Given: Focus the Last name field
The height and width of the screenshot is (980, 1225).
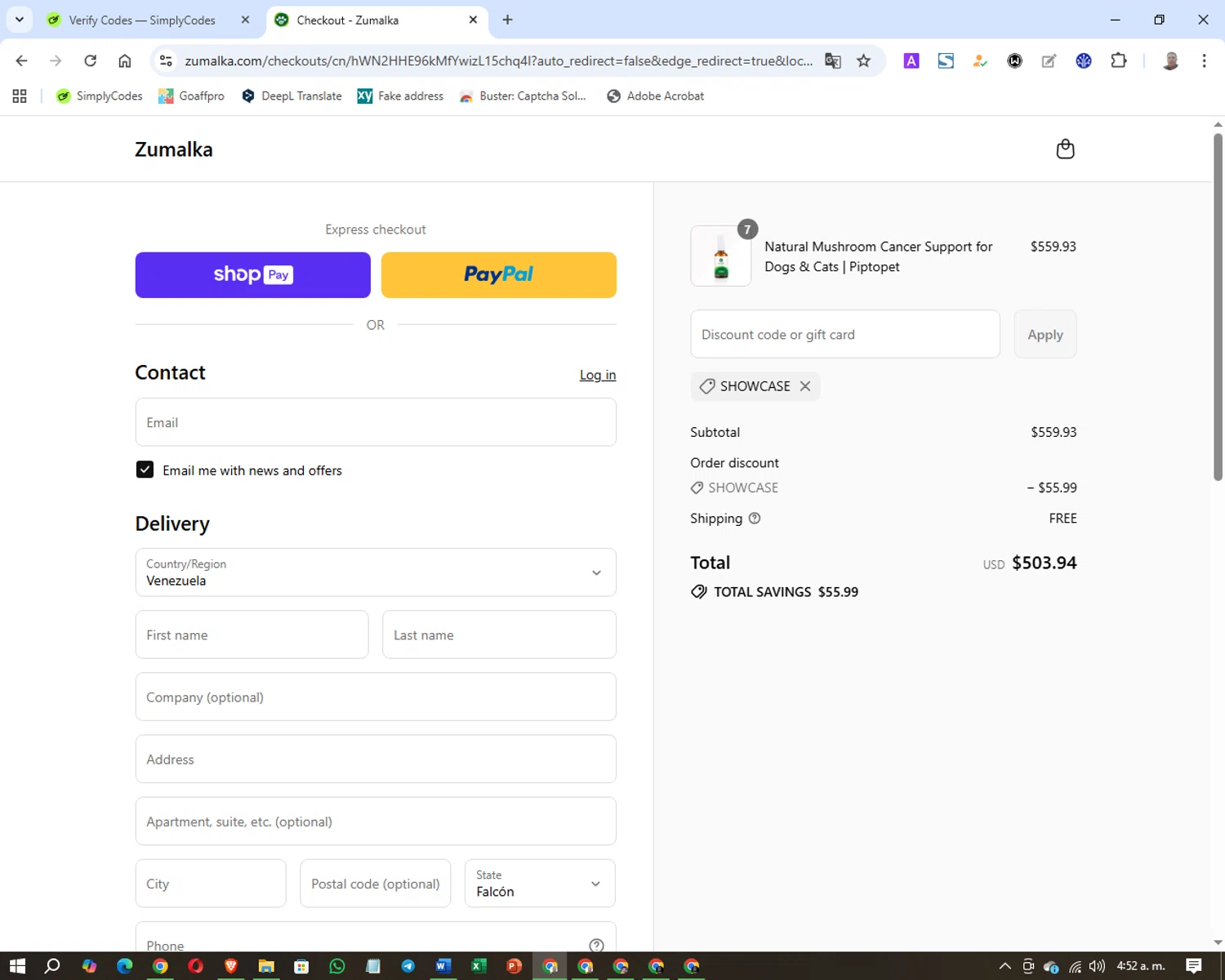Looking at the screenshot, I should tap(499, 635).
